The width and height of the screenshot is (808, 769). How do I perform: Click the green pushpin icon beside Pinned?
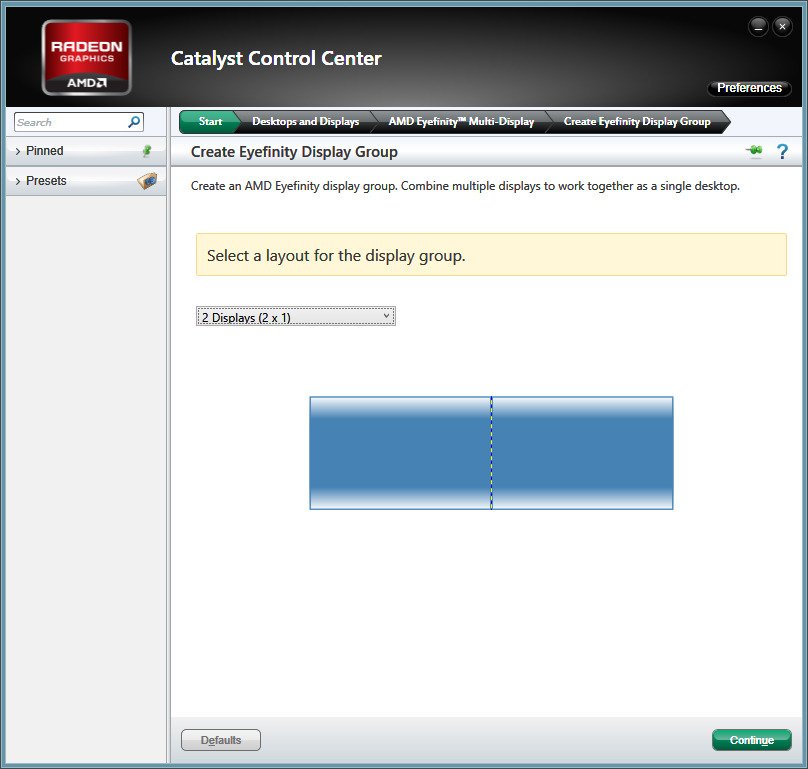(x=147, y=151)
